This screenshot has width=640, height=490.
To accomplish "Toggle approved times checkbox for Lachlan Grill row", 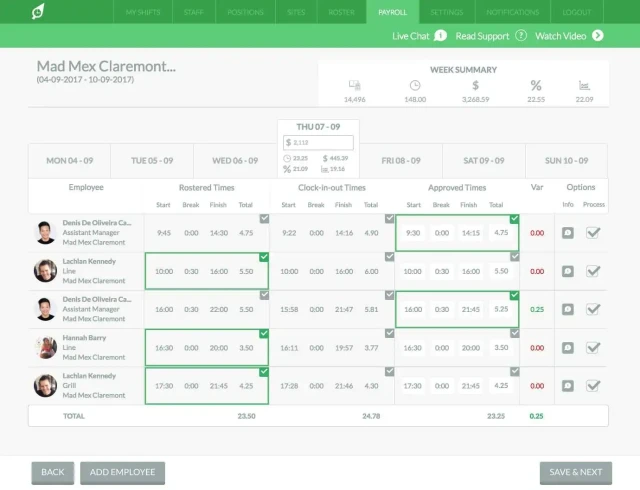I will 514,372.
